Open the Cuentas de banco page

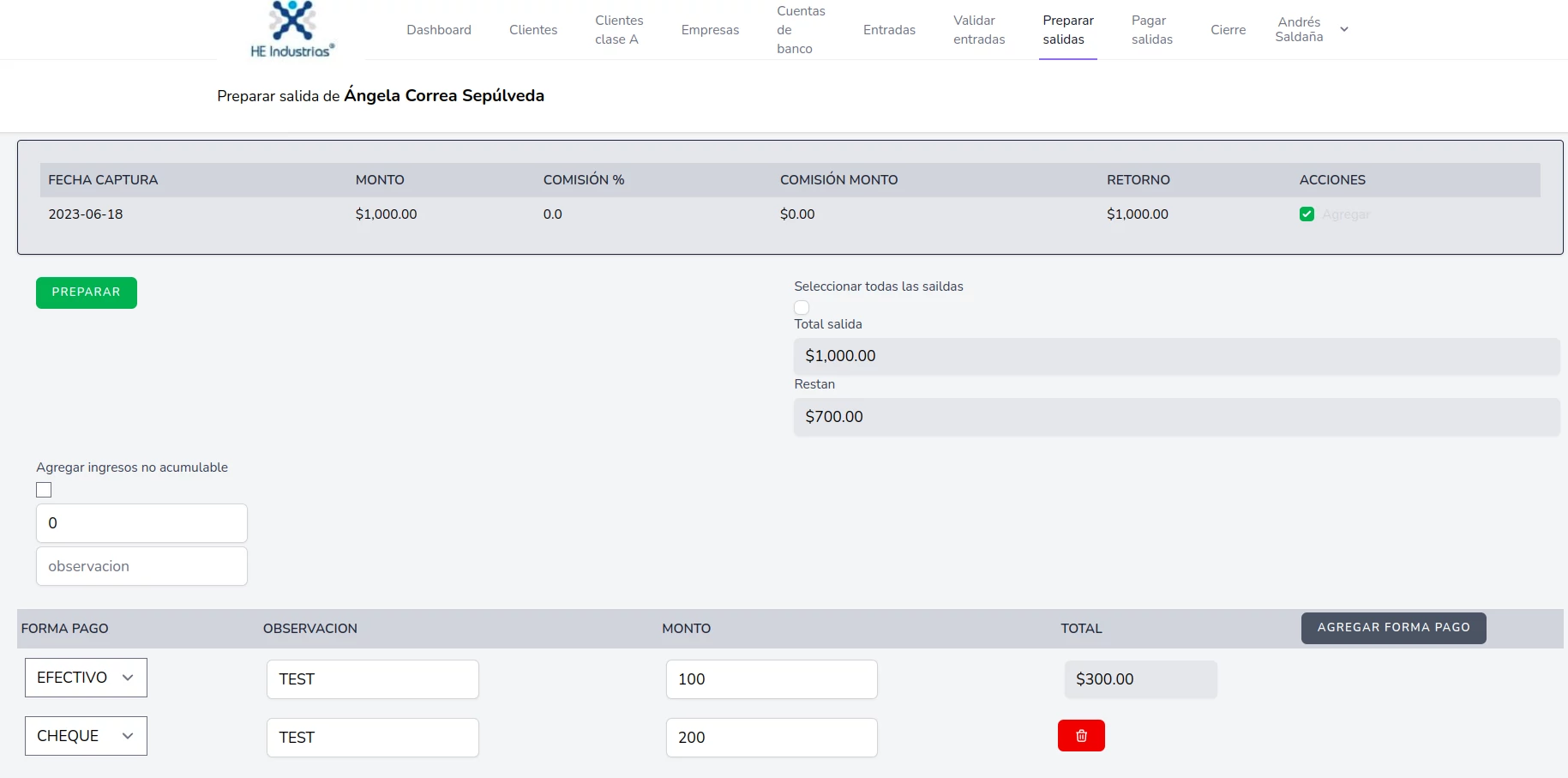(800, 30)
